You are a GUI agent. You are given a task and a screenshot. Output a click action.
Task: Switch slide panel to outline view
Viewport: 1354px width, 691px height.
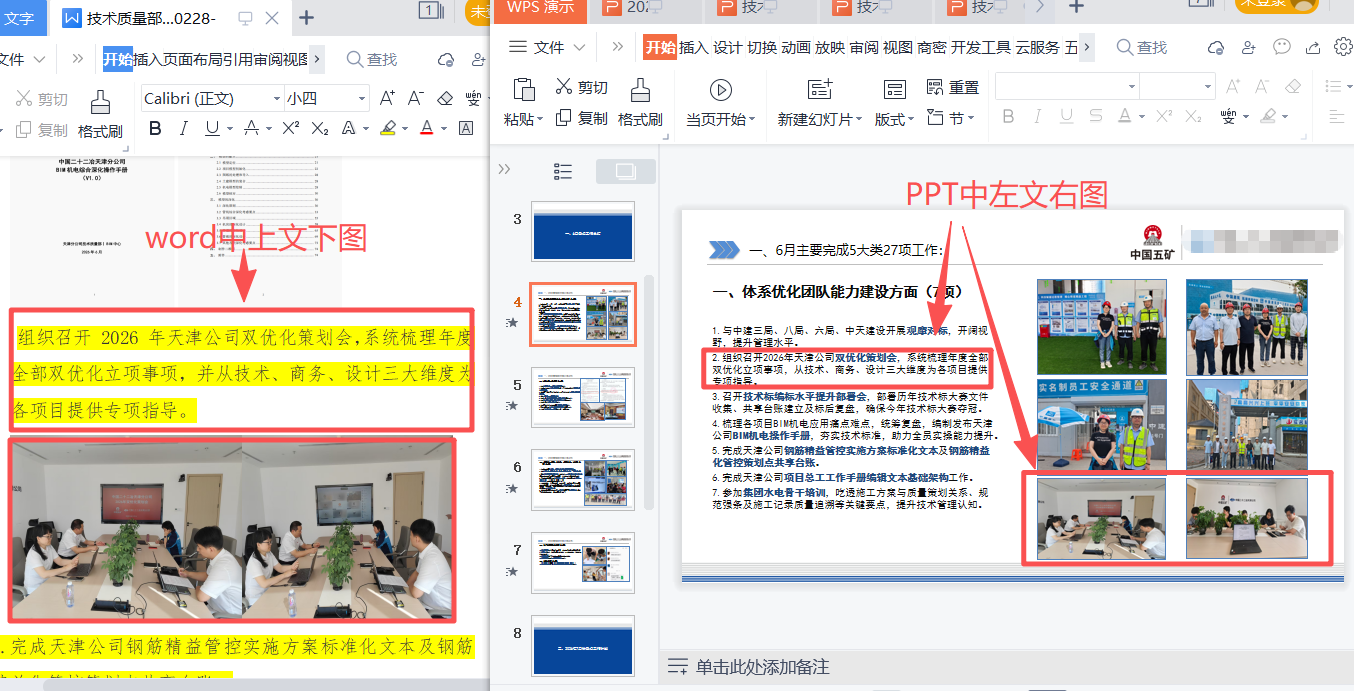[563, 172]
